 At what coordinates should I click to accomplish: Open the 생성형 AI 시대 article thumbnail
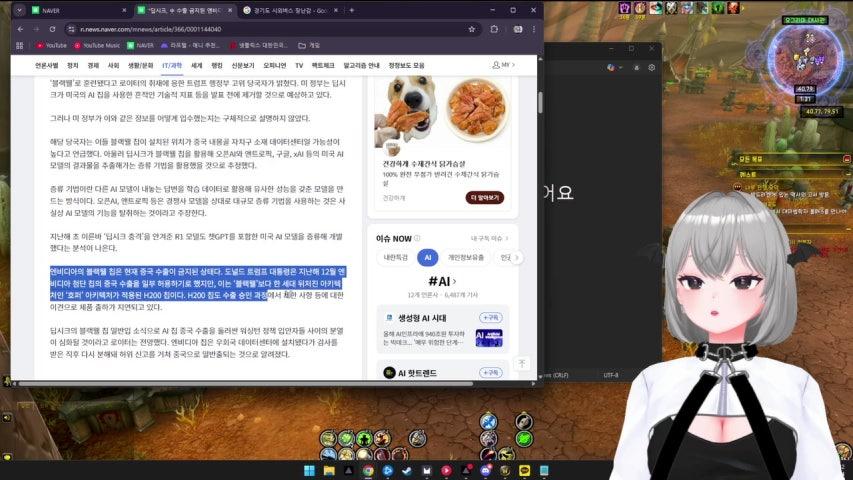click(x=489, y=337)
